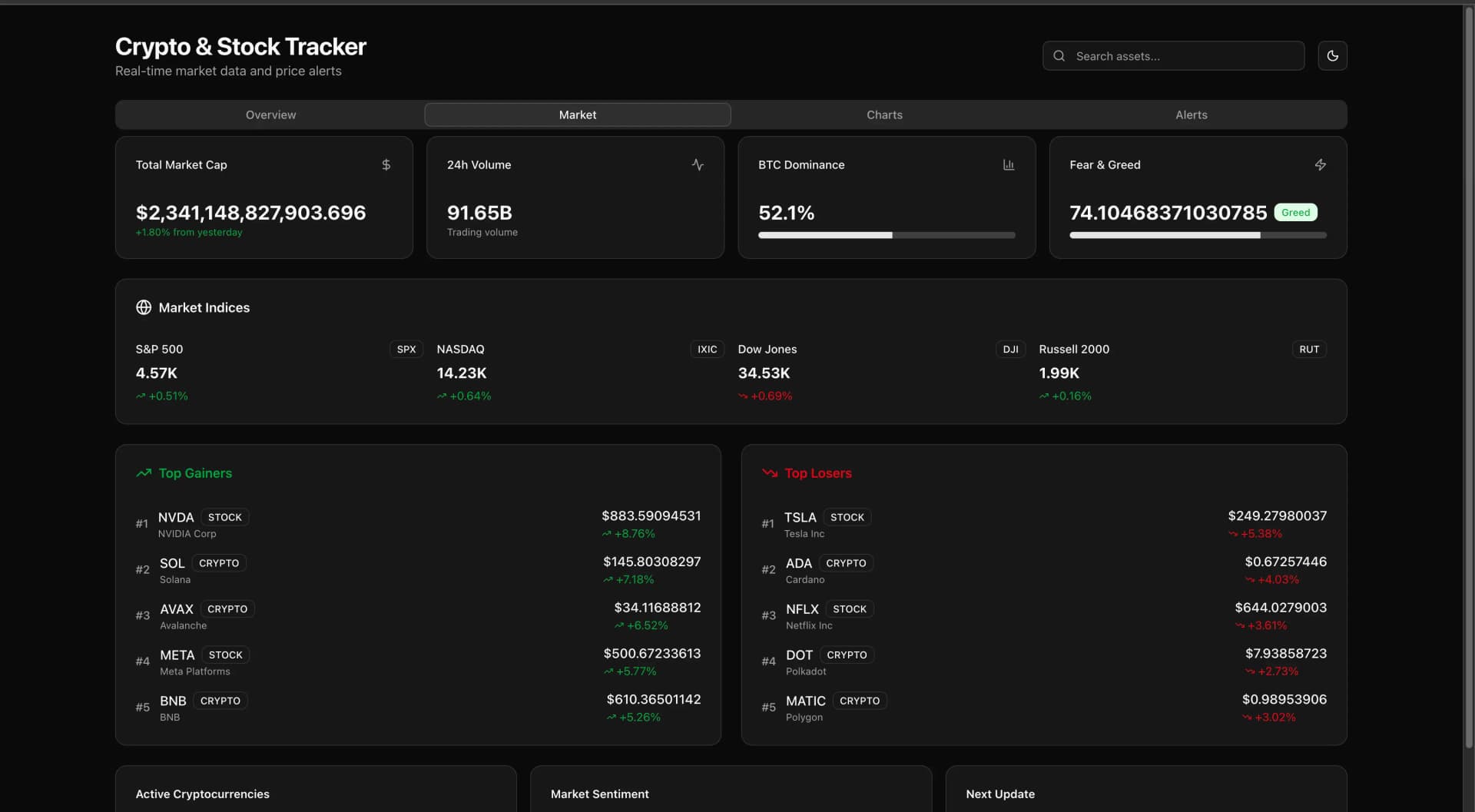Click the lightning icon on Fear & Greed card
The image size is (1475, 812).
1321,164
